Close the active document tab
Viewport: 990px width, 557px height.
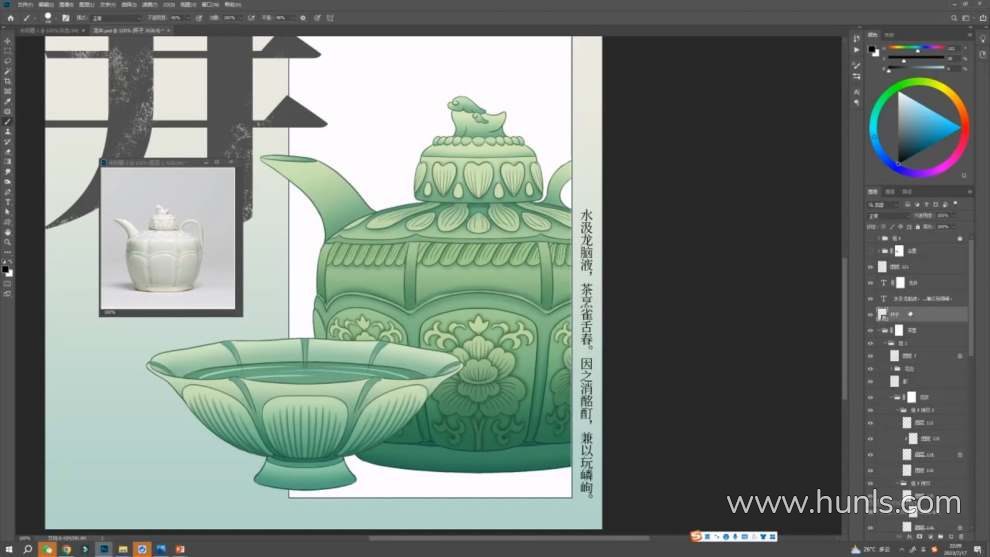[169, 30]
